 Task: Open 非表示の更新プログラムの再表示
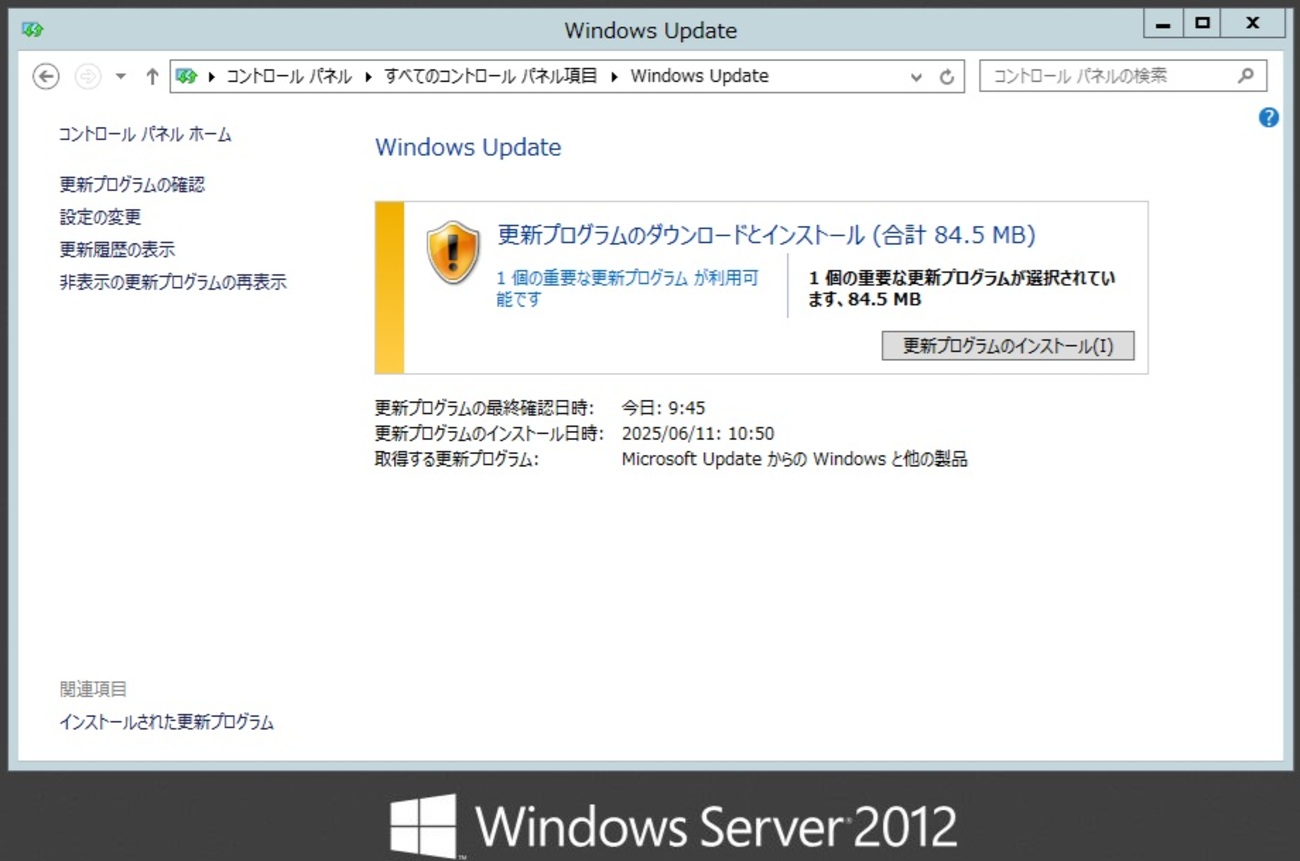click(x=173, y=283)
